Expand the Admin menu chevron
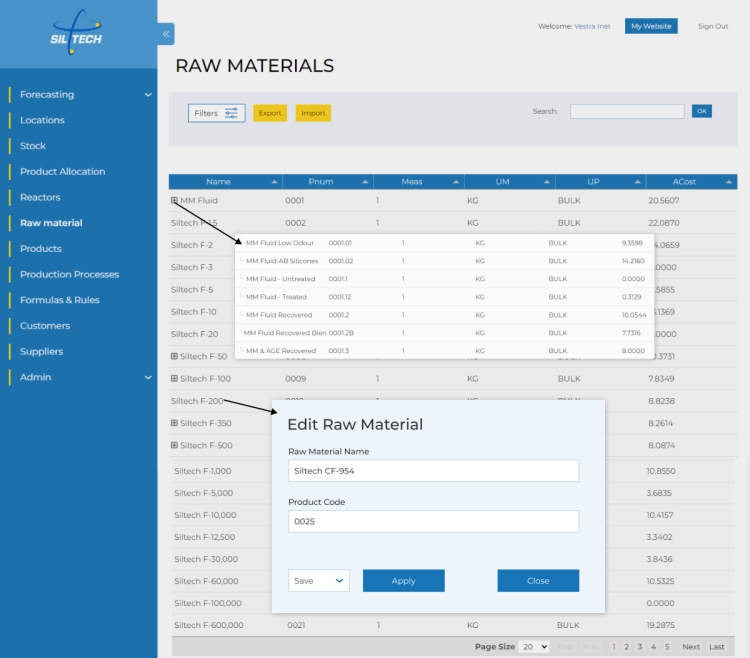This screenshot has height=658, width=750. point(148,377)
